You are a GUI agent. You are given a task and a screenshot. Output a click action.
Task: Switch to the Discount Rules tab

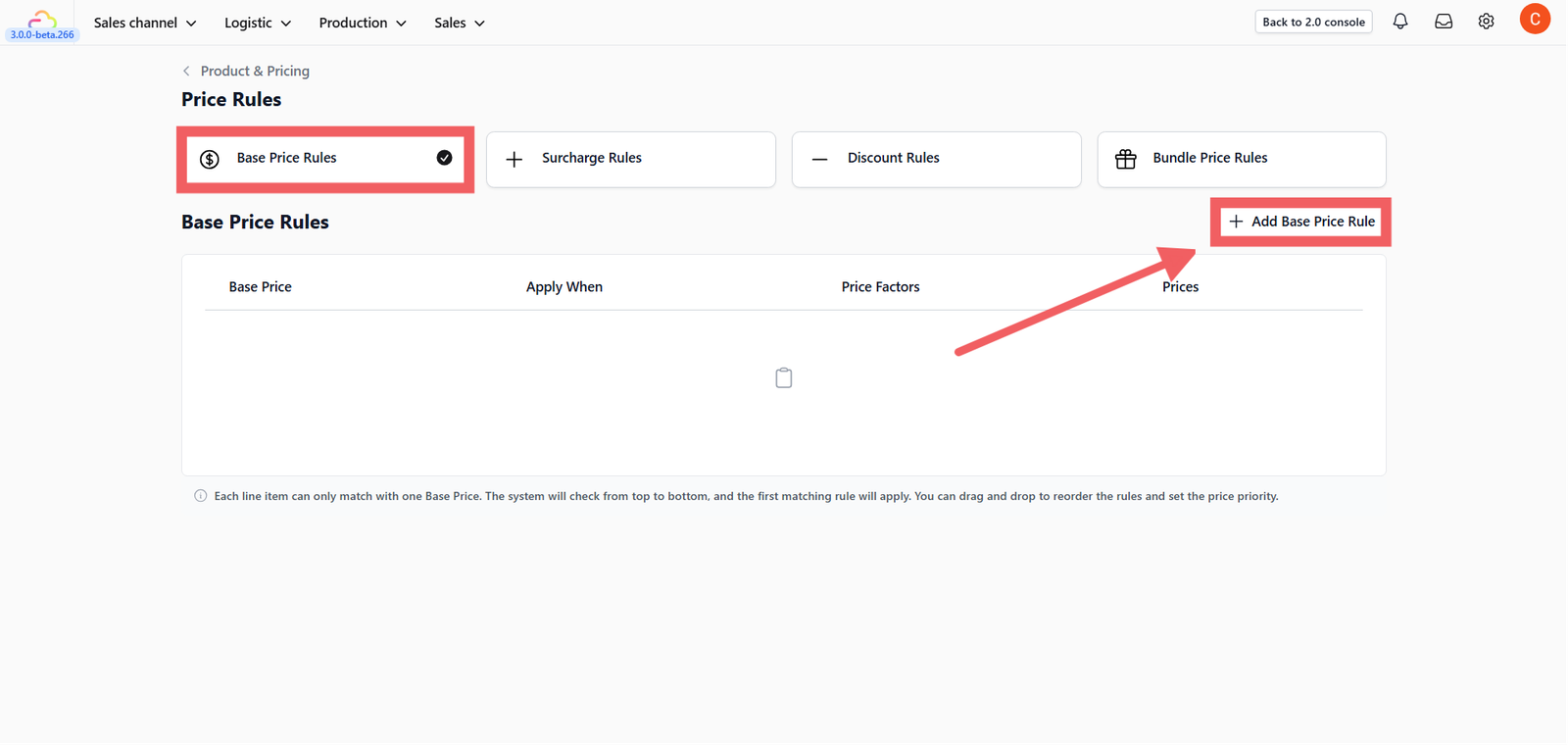pyautogui.click(x=937, y=159)
